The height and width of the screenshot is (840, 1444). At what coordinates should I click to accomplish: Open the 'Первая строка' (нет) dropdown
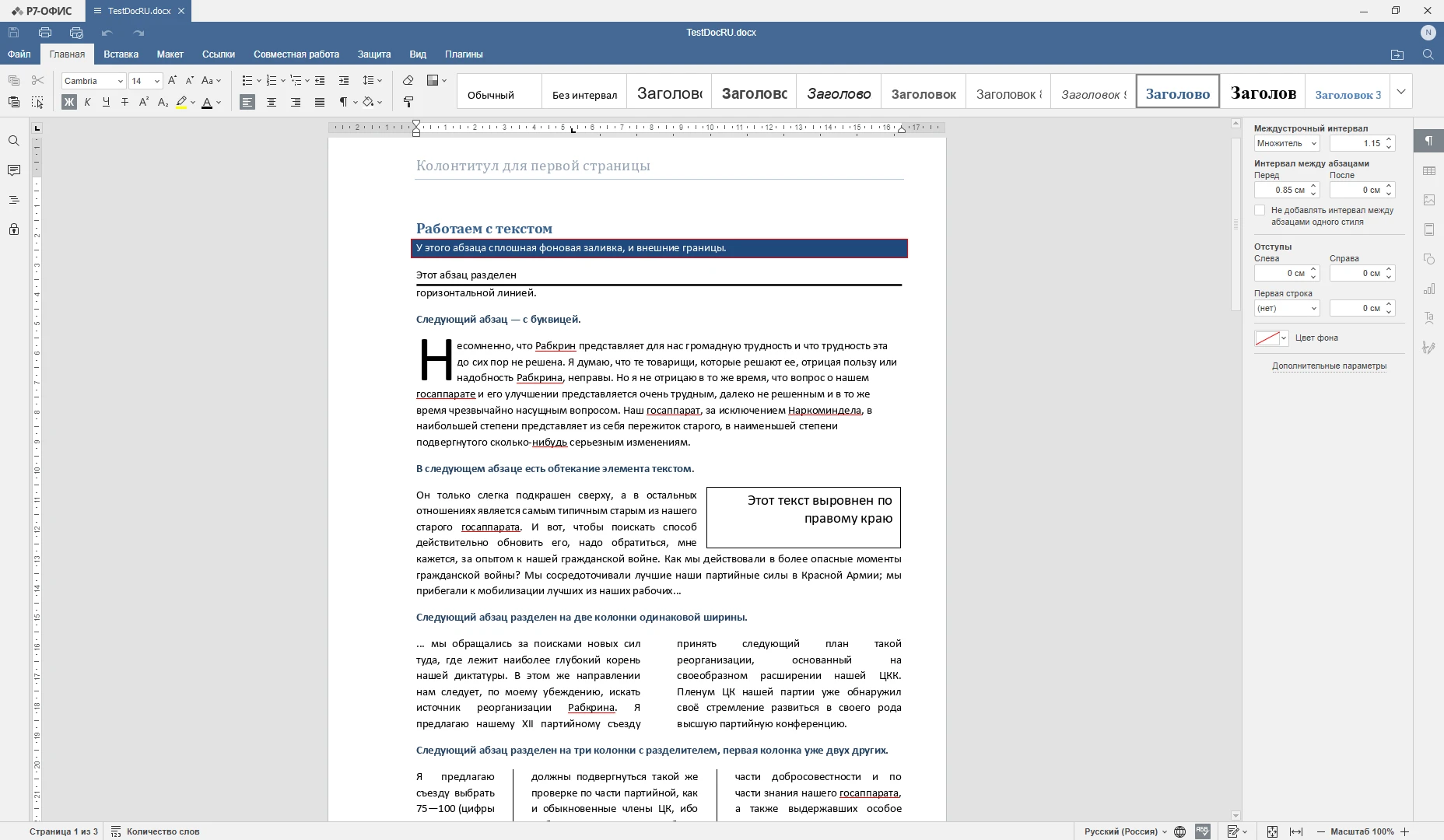click(x=1287, y=308)
